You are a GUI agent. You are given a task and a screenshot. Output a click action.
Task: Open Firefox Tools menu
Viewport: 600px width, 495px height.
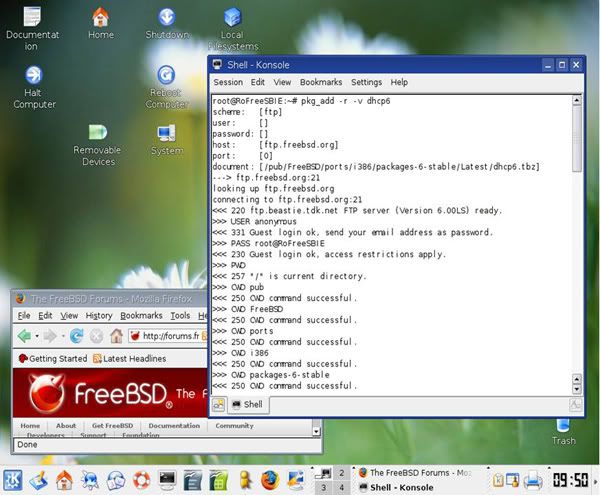[180, 316]
